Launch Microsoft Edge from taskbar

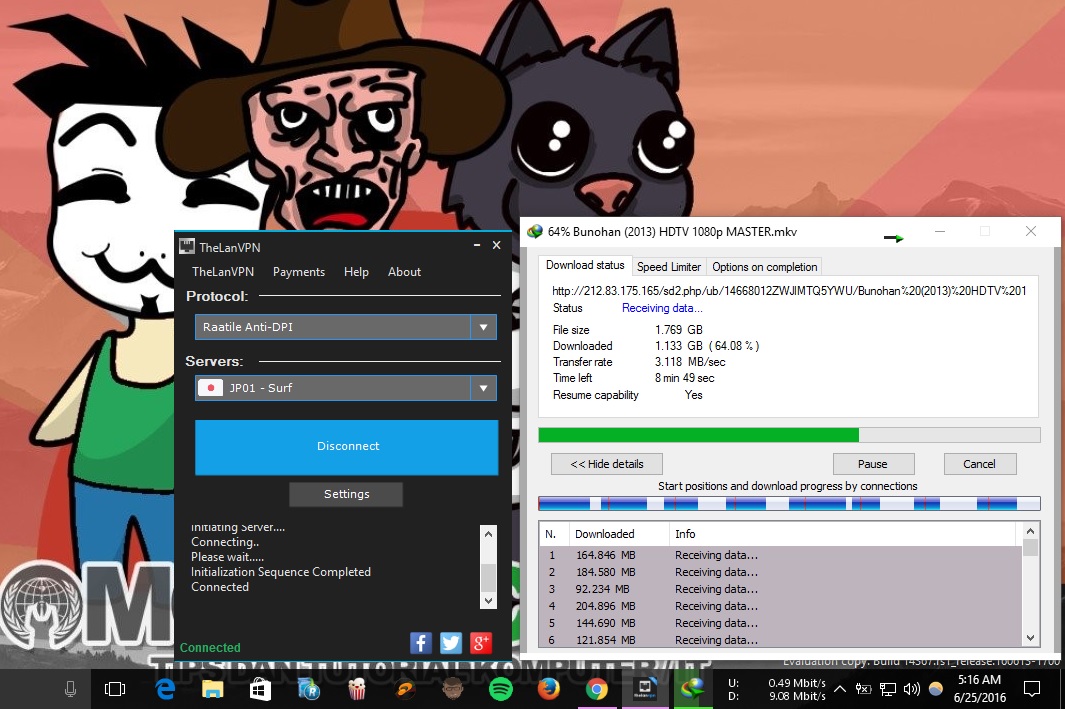pos(165,689)
